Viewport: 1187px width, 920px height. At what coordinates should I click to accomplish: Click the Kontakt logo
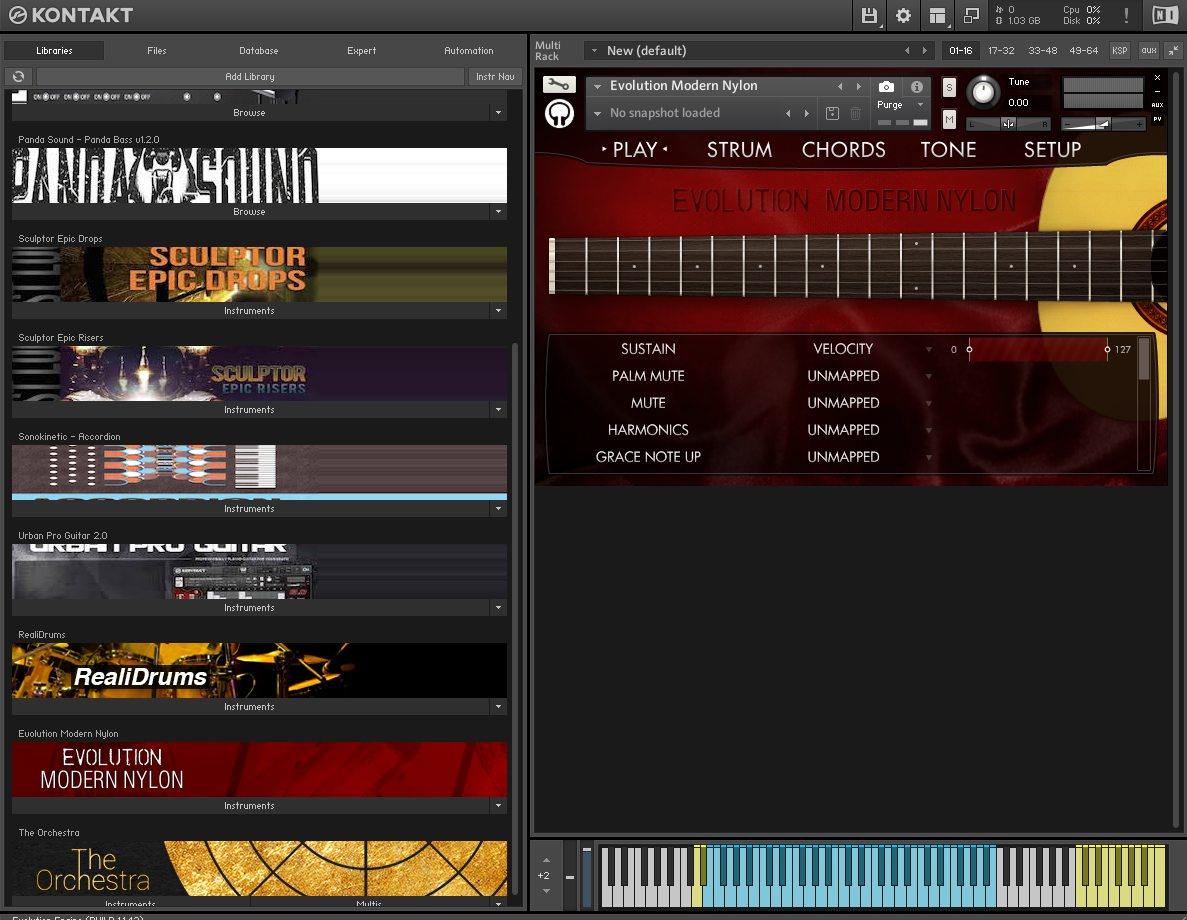point(71,15)
